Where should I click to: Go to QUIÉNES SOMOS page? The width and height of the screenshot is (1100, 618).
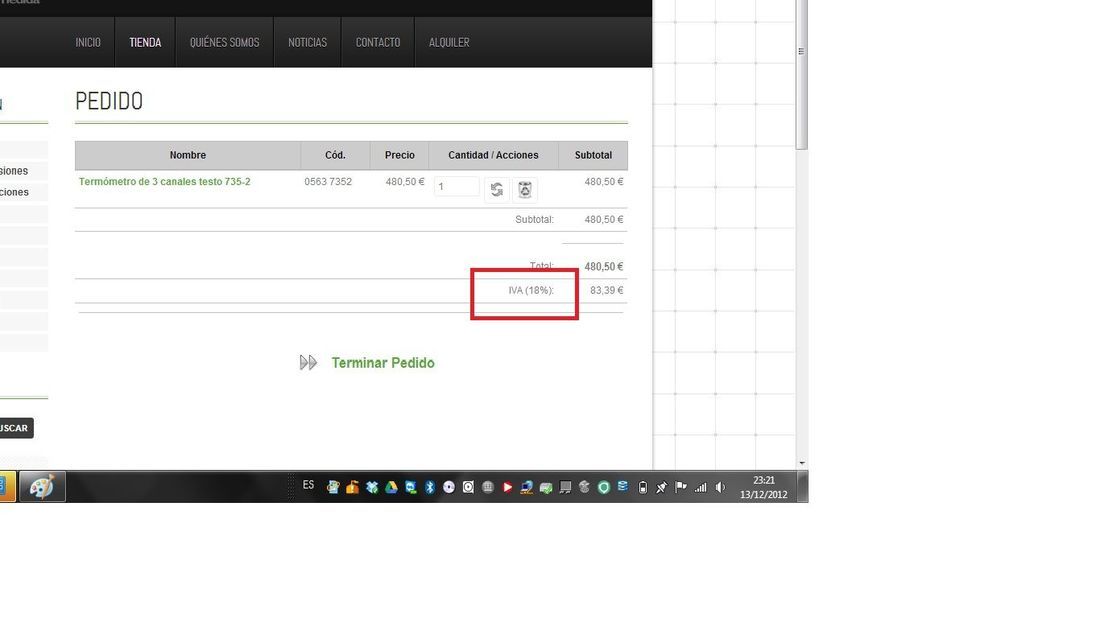224,42
